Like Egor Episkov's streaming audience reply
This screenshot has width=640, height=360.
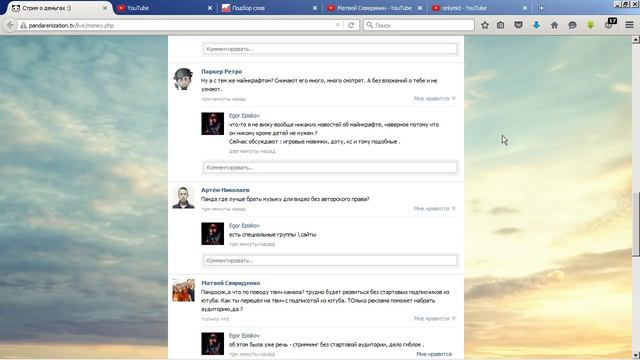(x=434, y=354)
